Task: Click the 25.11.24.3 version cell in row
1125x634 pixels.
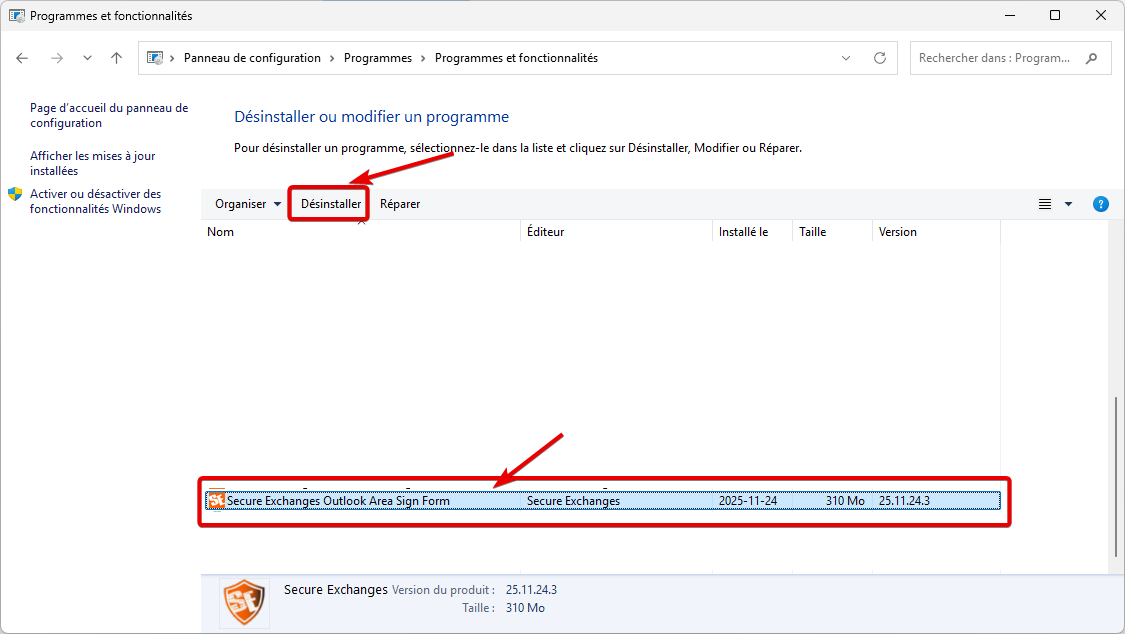Action: [x=904, y=501]
